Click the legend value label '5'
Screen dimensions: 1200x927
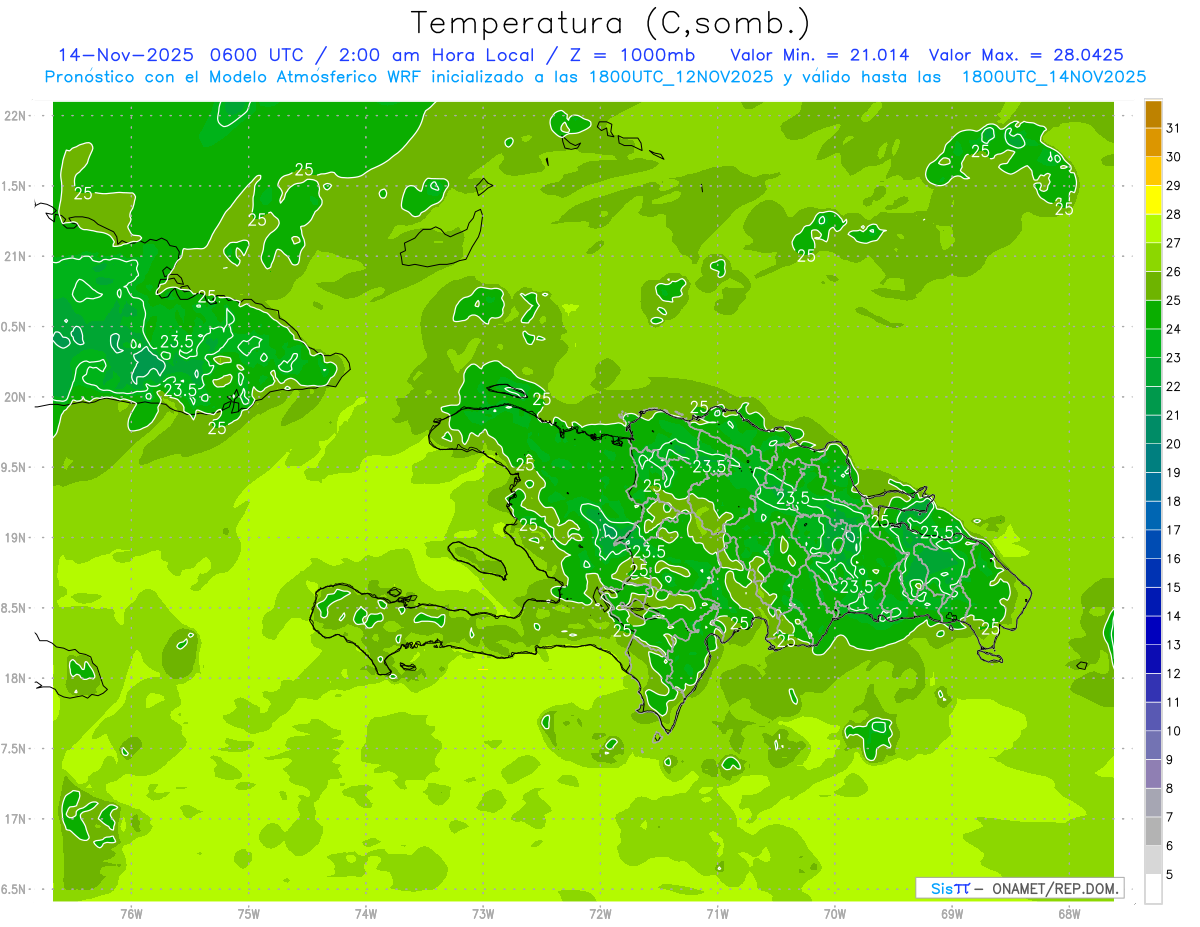coord(1170,874)
